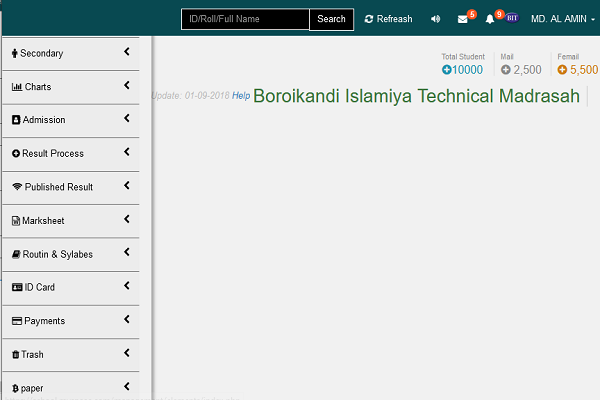The image size is (600, 400).
Task: Open the Help link
Action: (x=241, y=96)
